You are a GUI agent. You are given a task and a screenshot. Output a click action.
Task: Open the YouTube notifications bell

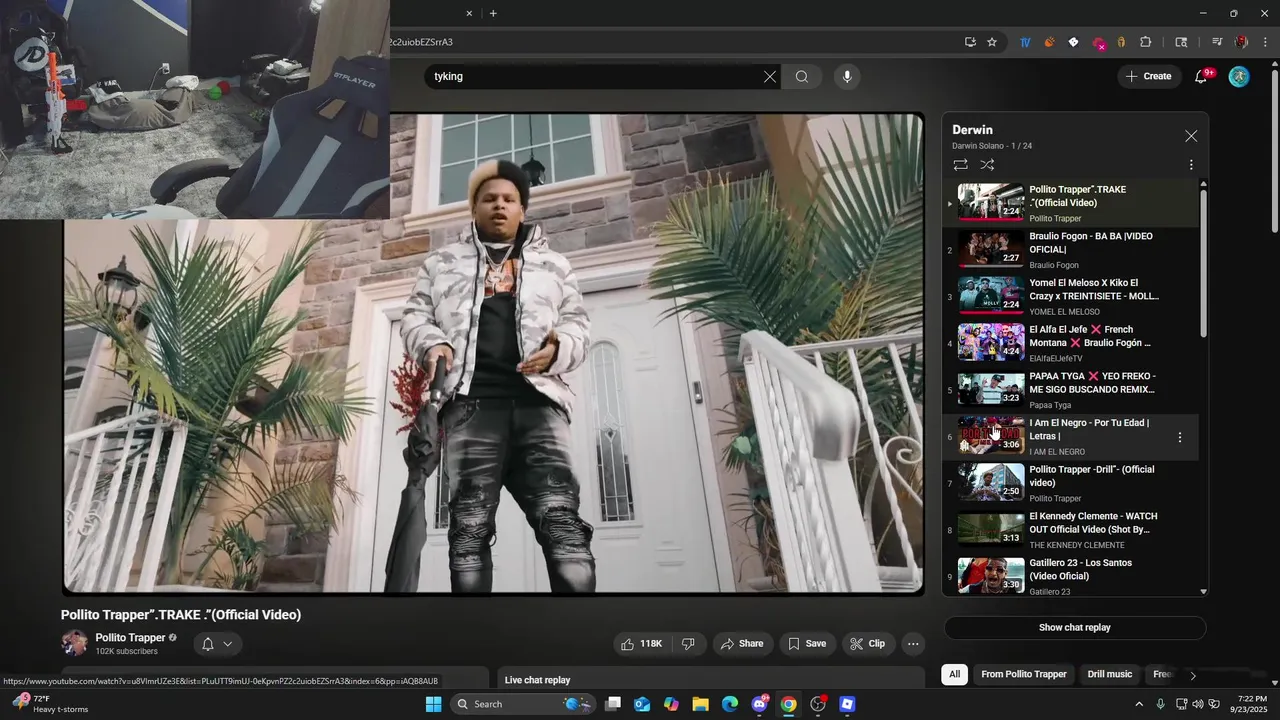pos(1202,76)
